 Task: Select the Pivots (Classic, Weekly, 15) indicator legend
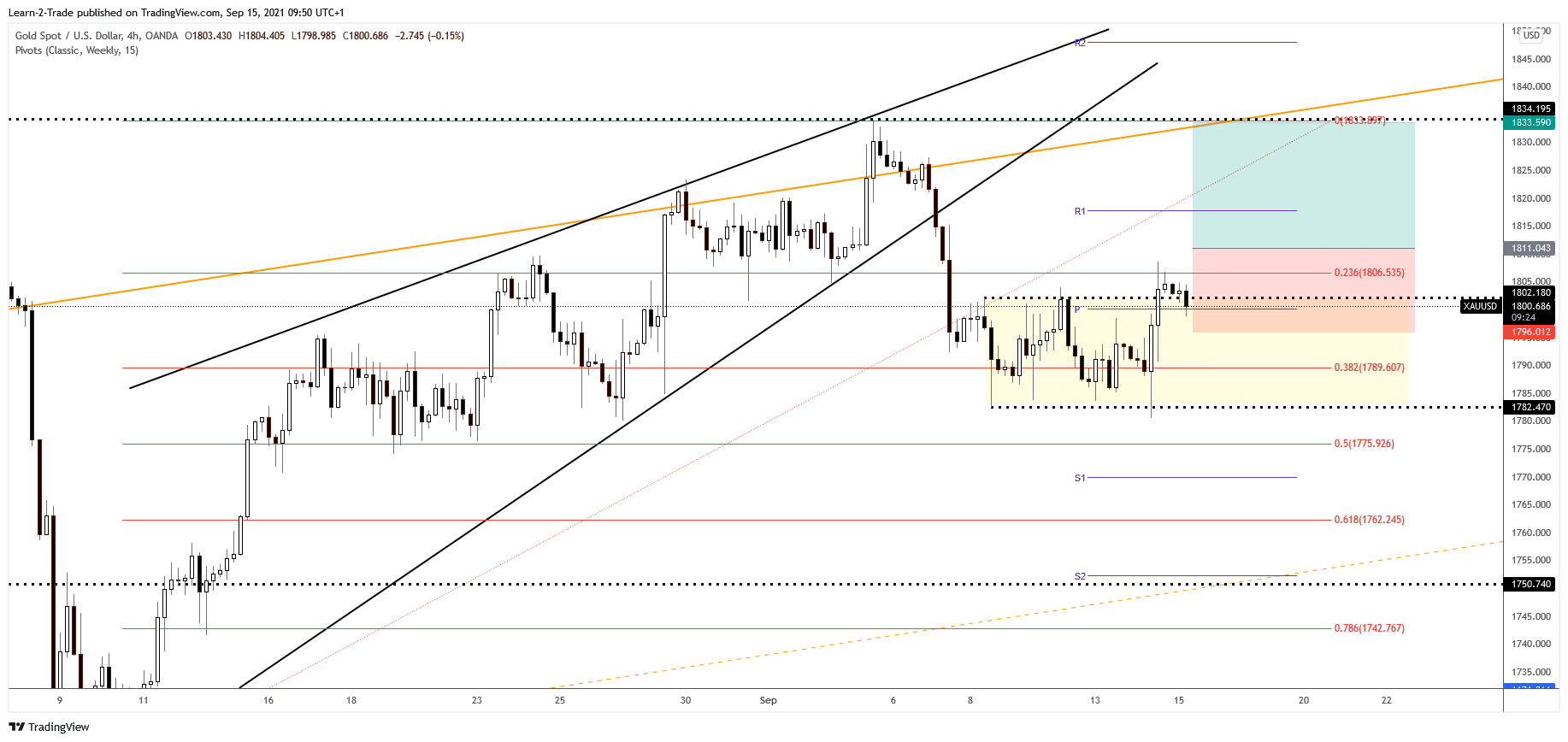(x=77, y=50)
